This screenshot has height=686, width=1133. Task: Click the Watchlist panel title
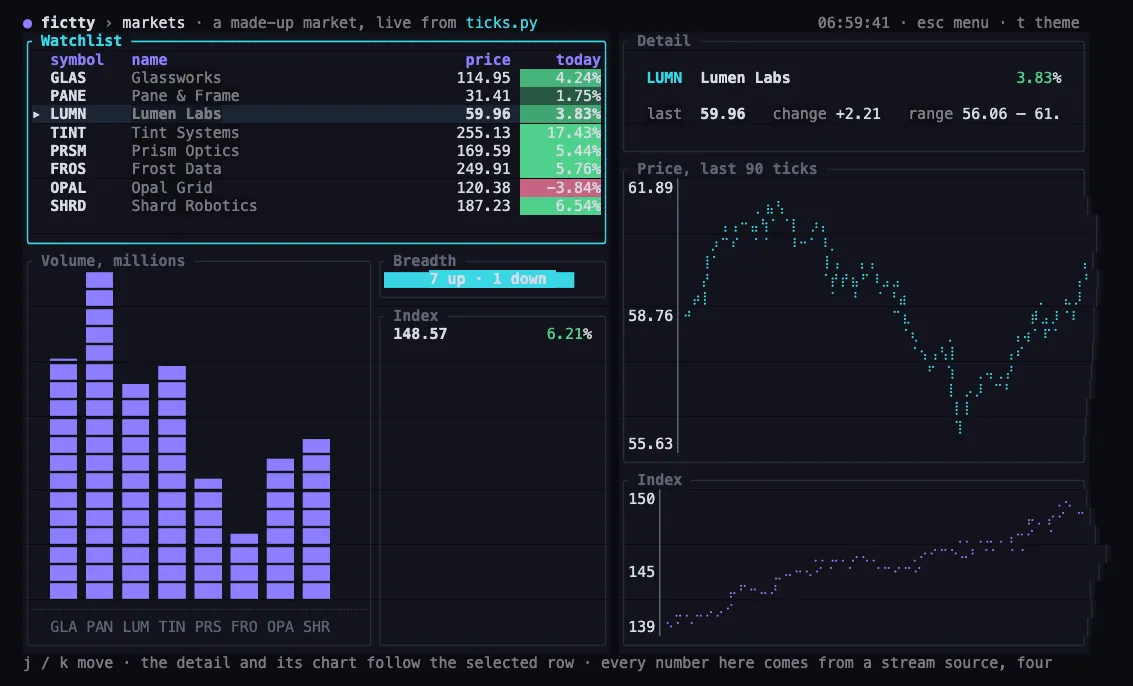tap(81, 40)
